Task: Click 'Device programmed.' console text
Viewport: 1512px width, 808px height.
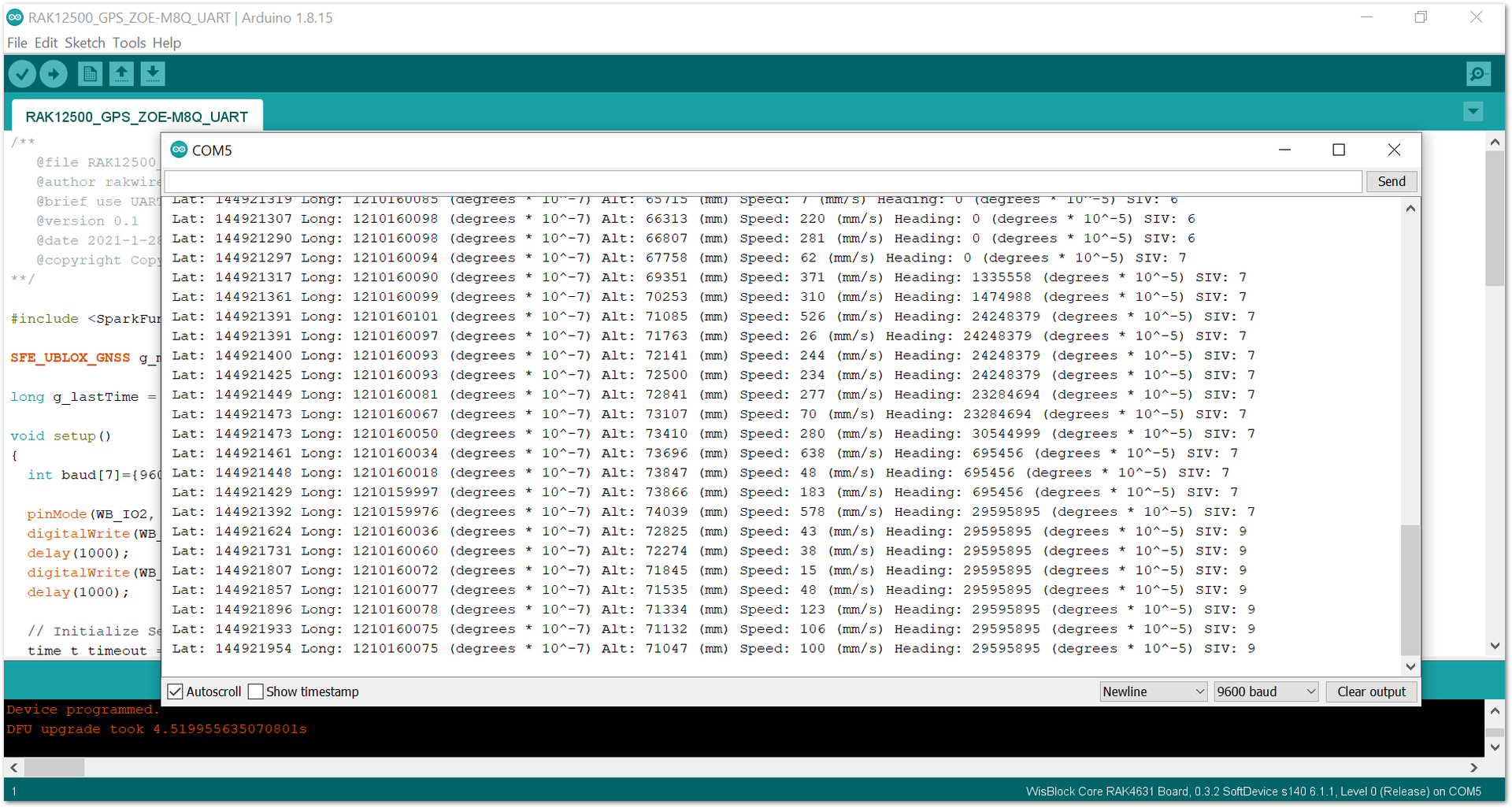Action: 83,710
